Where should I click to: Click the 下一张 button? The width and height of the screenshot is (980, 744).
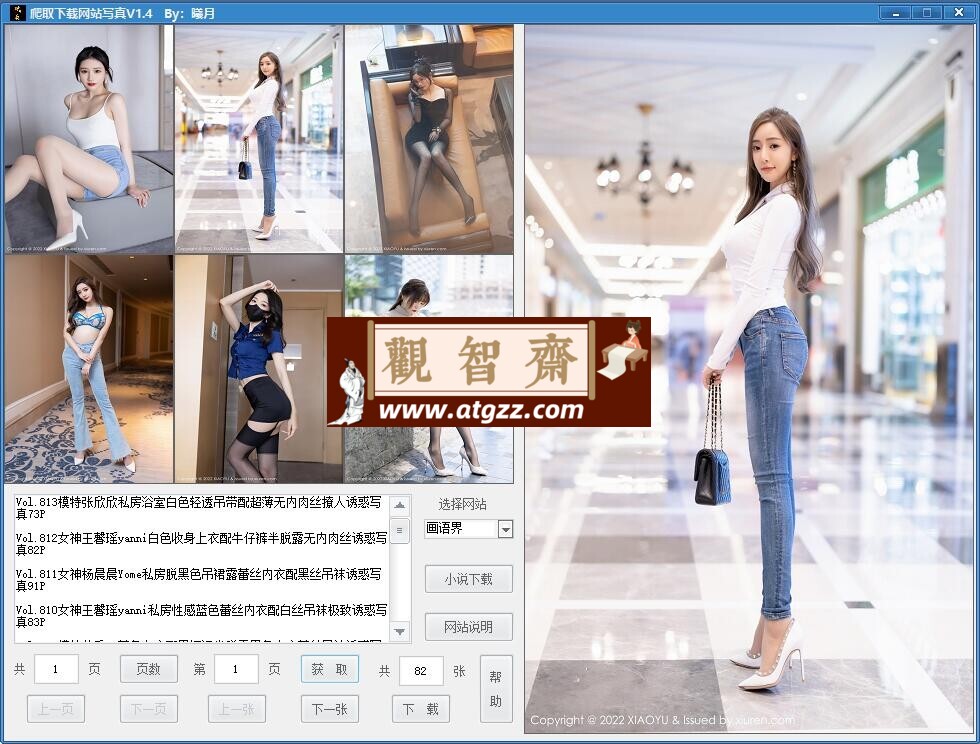click(x=329, y=709)
